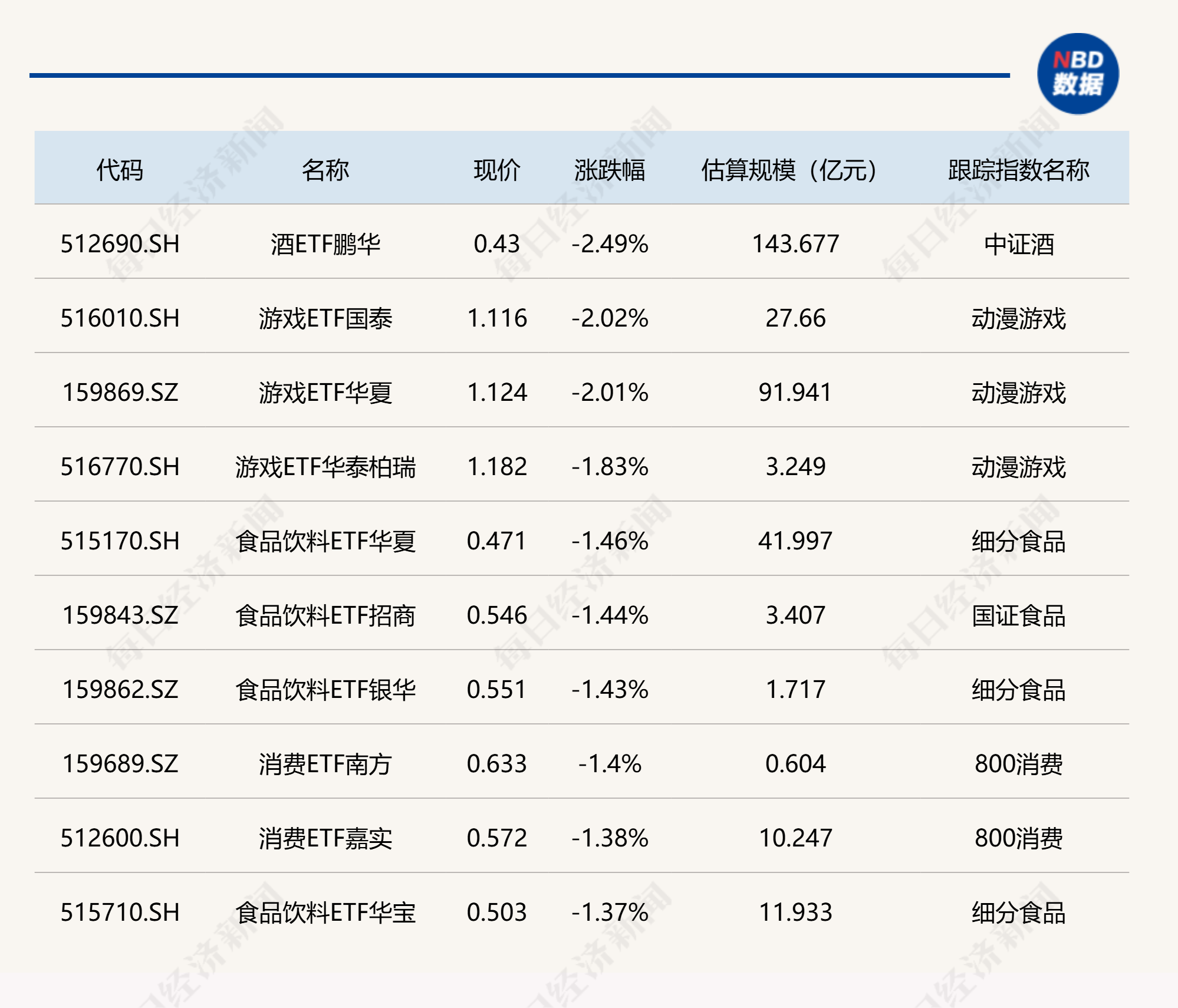Click code 512600.SH

pos(120,838)
